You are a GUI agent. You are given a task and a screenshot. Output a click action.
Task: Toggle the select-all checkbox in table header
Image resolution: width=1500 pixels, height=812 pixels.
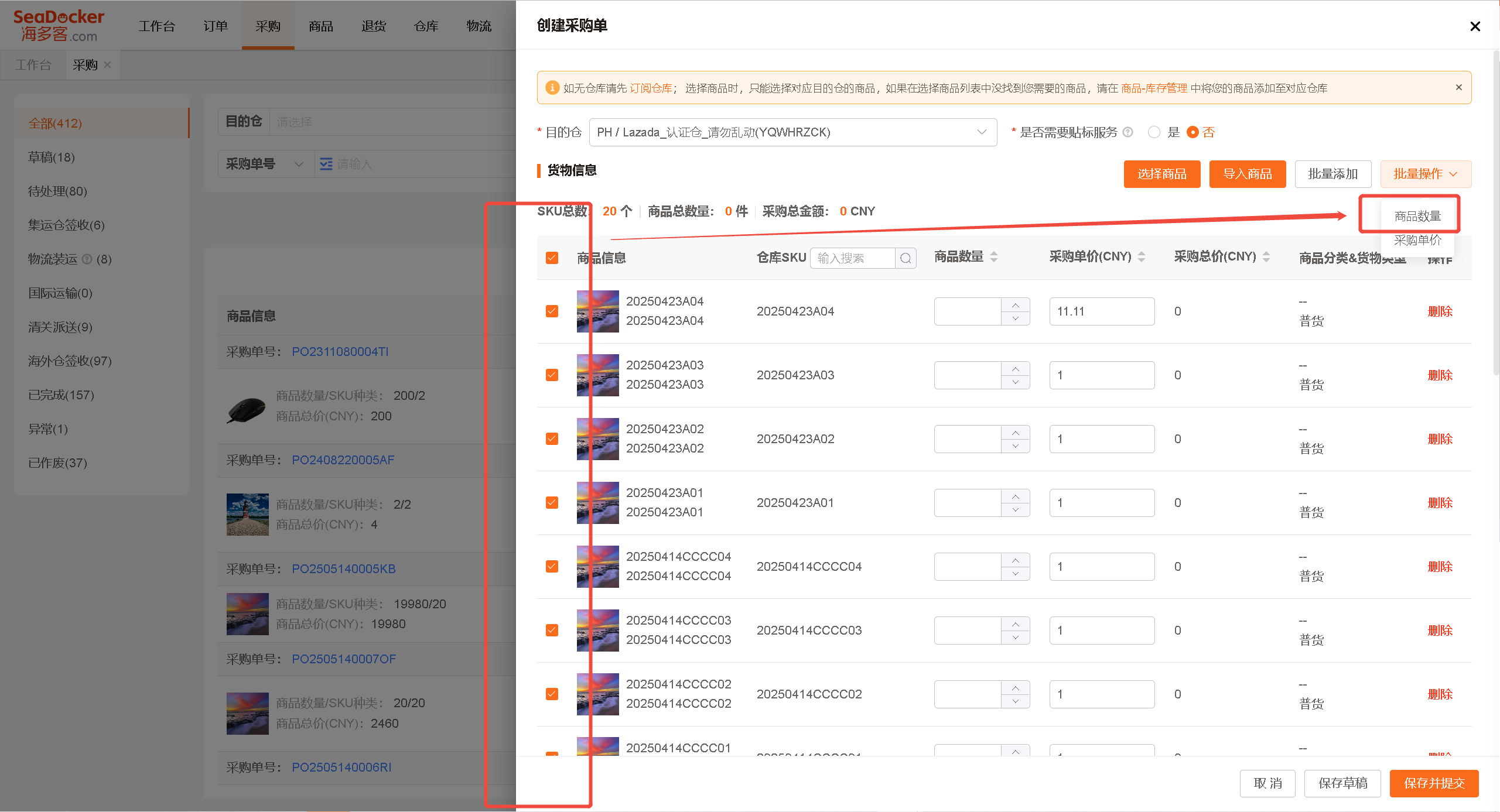[x=552, y=258]
